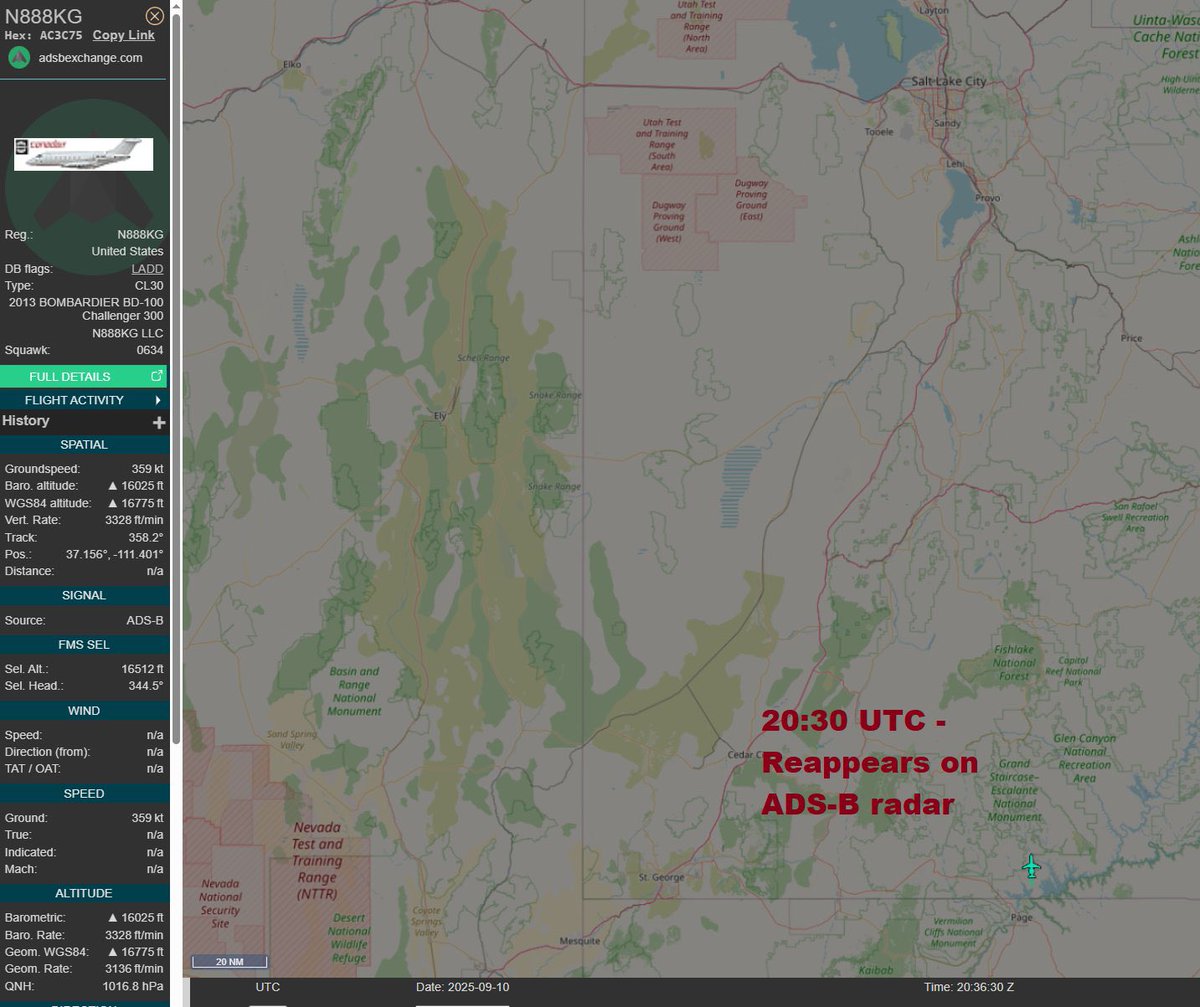This screenshot has width=1200, height=1007.
Task: Open the Challenger aircraft photo thumbnail
Action: pos(83,154)
